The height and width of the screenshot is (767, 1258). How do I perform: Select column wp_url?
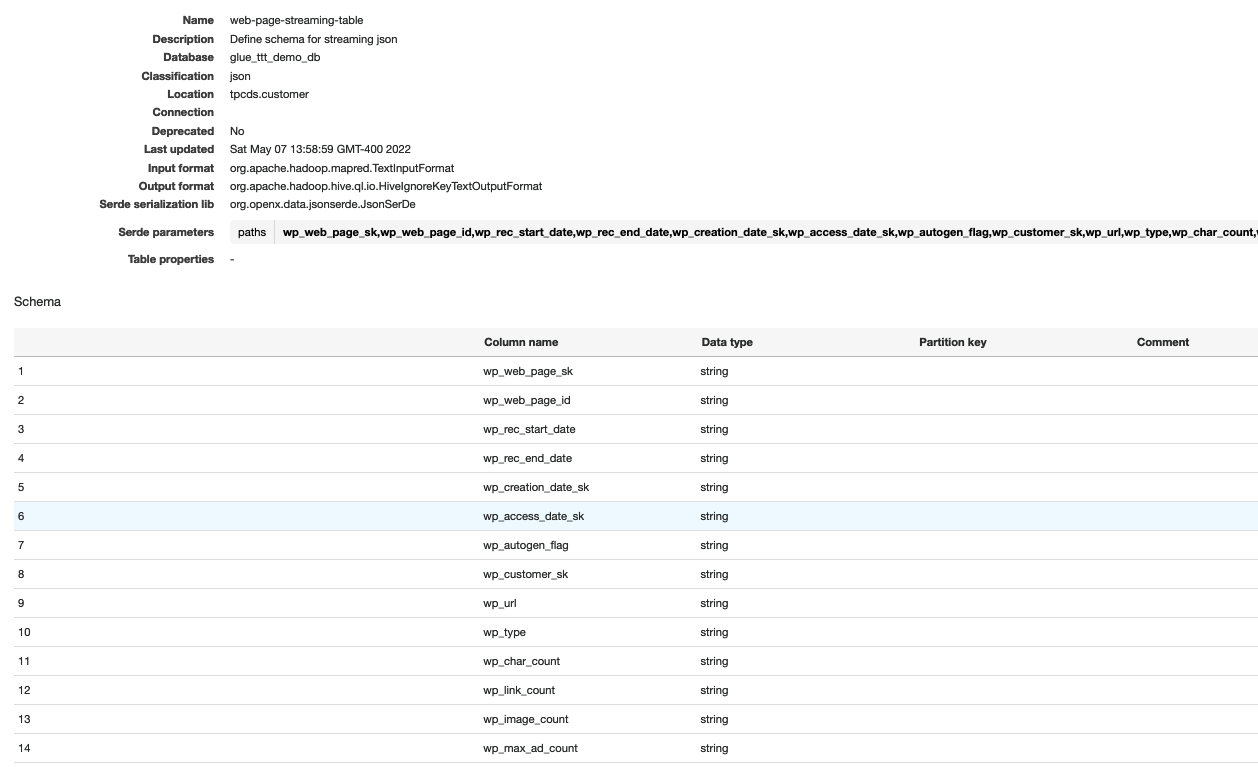(499, 603)
